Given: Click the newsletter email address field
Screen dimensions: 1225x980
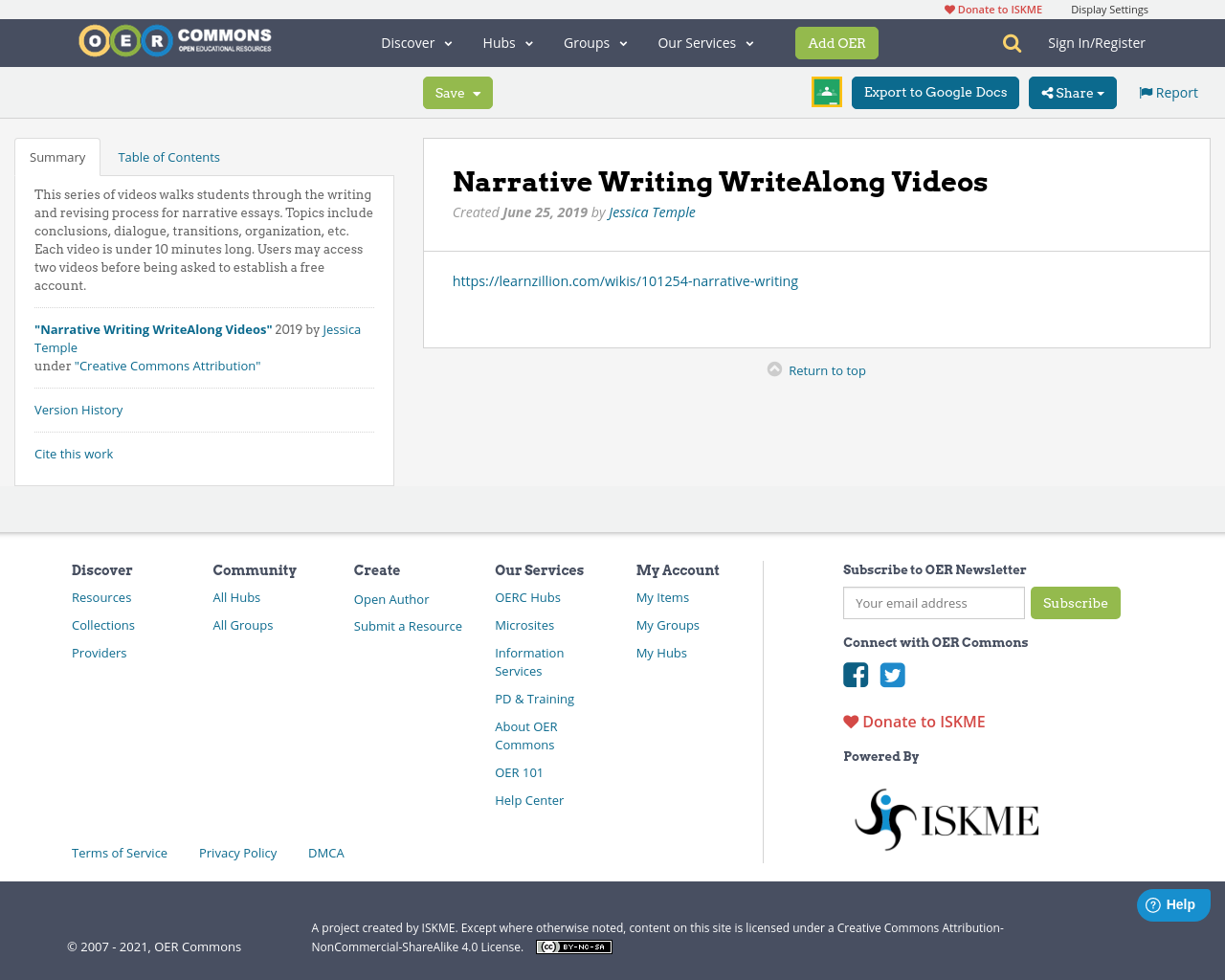Looking at the screenshot, I should click(x=933, y=603).
